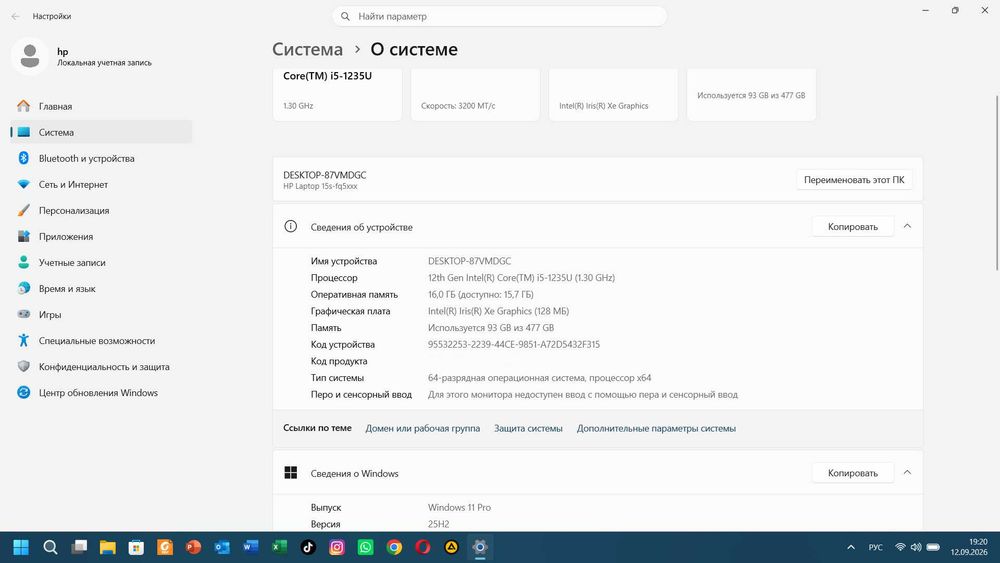The height and width of the screenshot is (563, 1000).
Task: Open Google Chrome from the taskbar
Action: click(x=394, y=547)
